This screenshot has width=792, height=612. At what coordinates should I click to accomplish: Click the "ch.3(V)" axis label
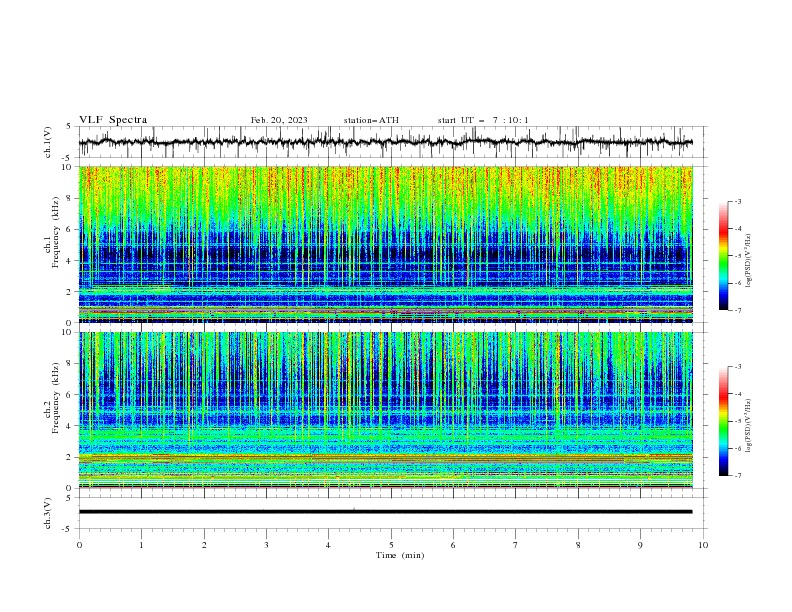(48, 513)
